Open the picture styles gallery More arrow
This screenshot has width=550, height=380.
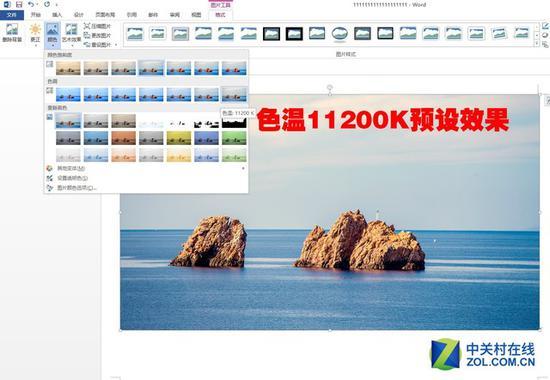536,44
